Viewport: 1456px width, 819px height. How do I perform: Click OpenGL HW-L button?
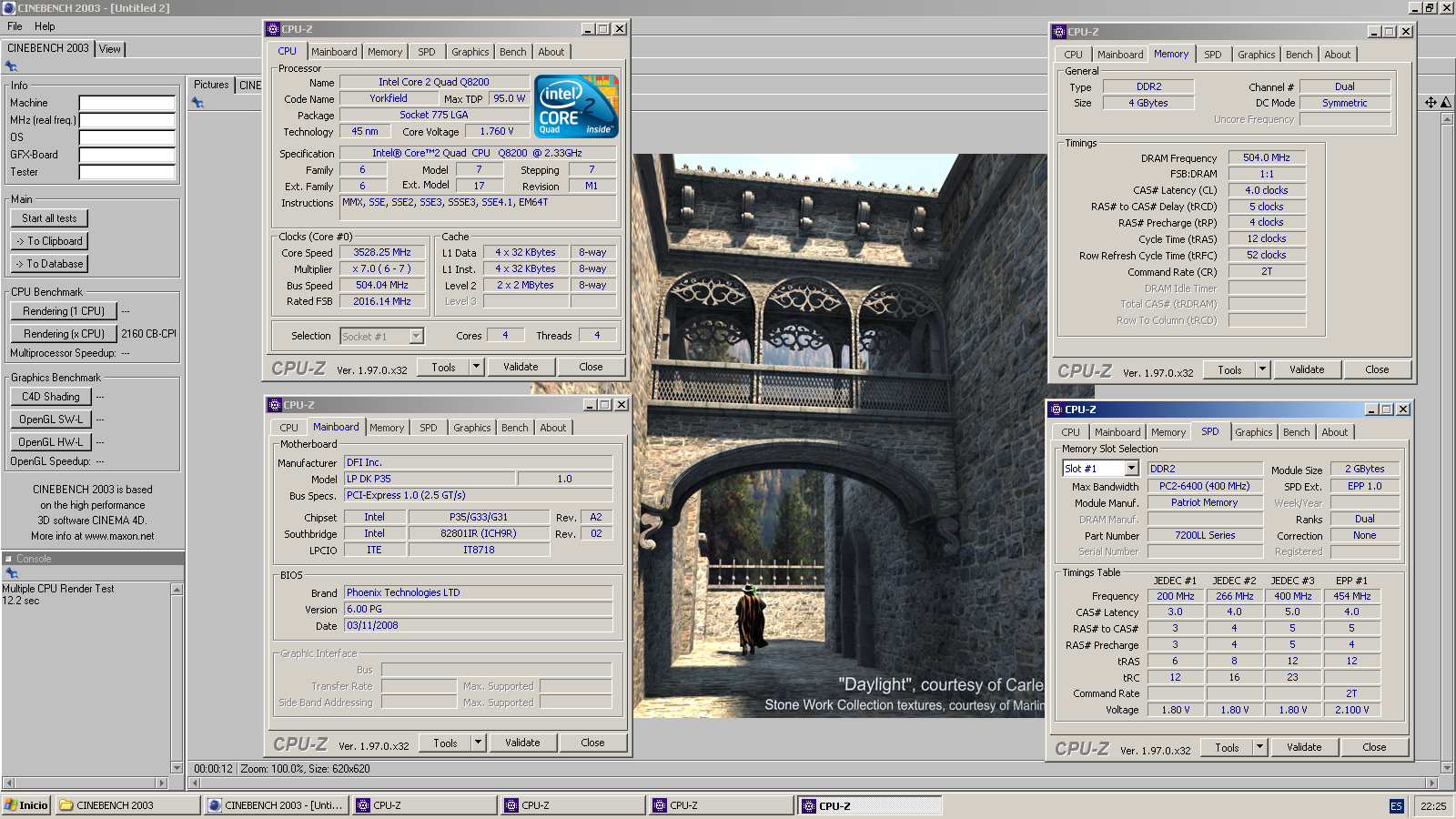click(51, 442)
